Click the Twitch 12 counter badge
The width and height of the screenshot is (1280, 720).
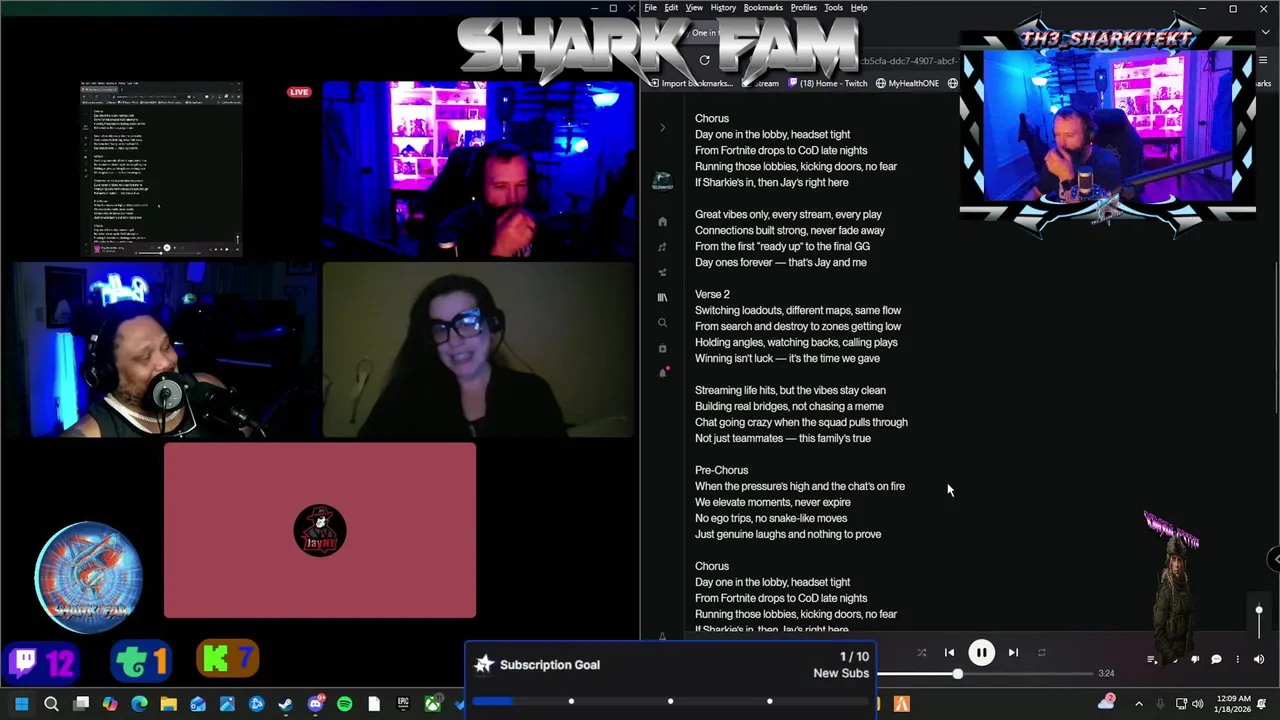coord(42,661)
